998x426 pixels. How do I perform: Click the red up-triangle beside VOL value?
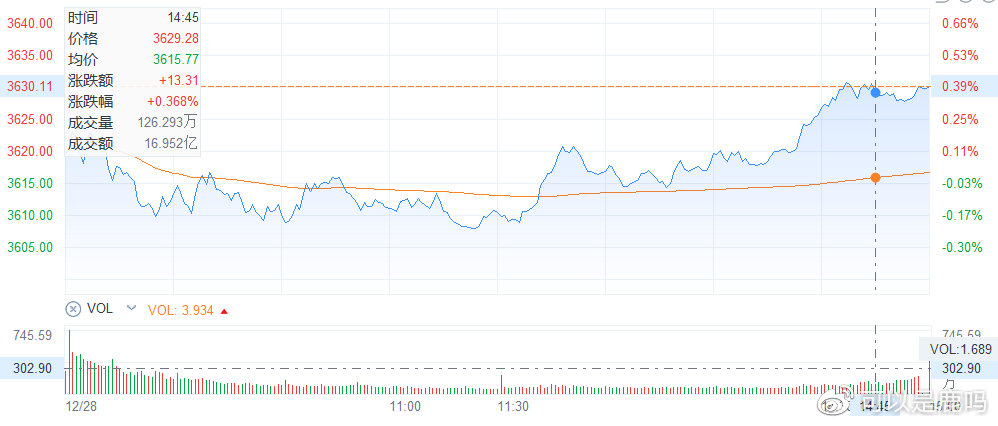click(x=224, y=310)
